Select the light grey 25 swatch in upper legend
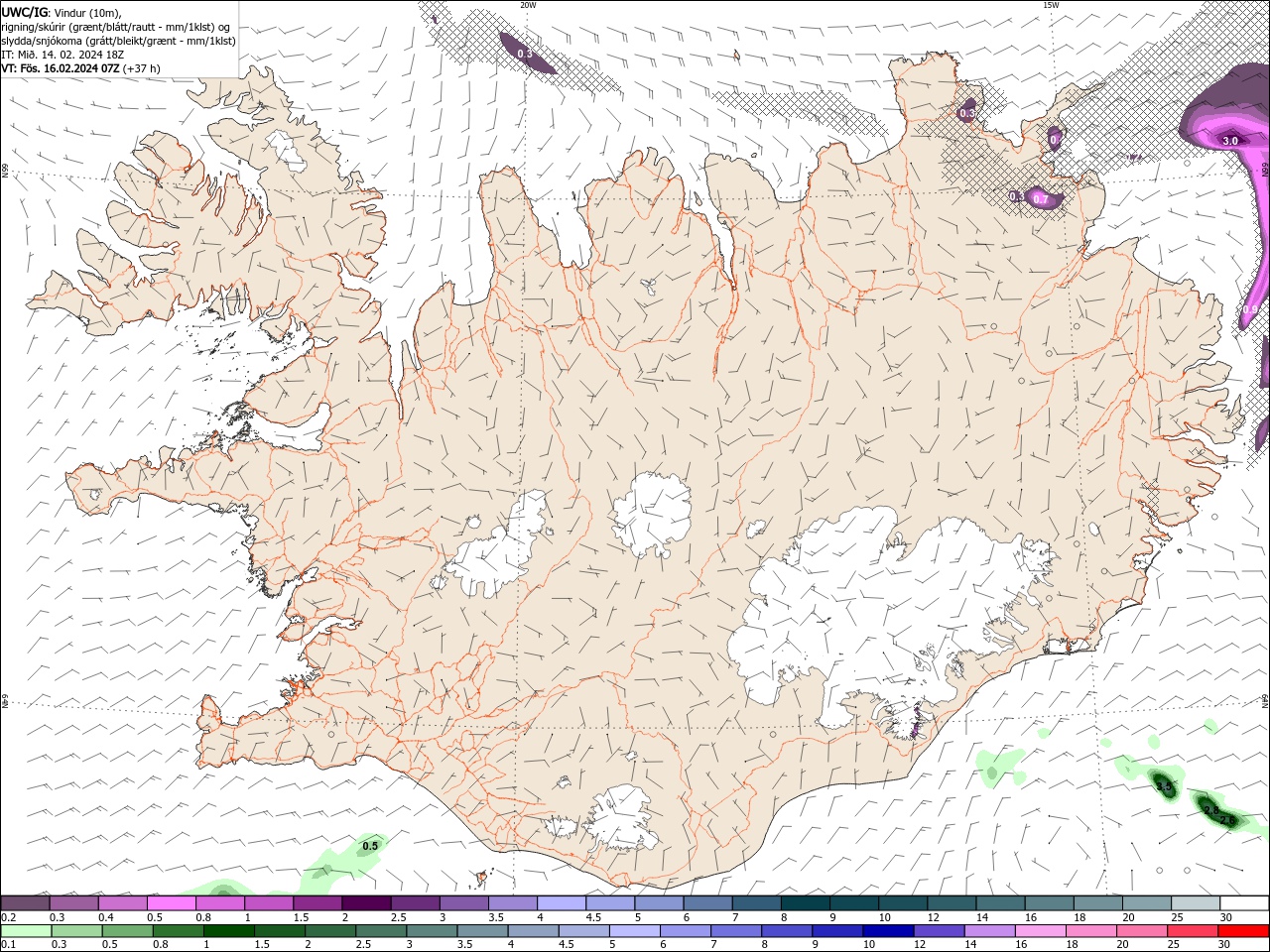This screenshot has height=952, width=1270. click(x=1196, y=903)
